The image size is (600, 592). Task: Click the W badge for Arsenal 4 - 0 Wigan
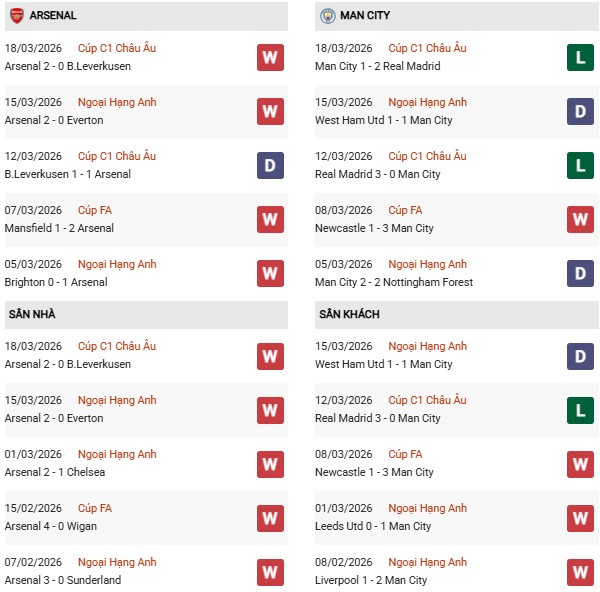tap(270, 517)
